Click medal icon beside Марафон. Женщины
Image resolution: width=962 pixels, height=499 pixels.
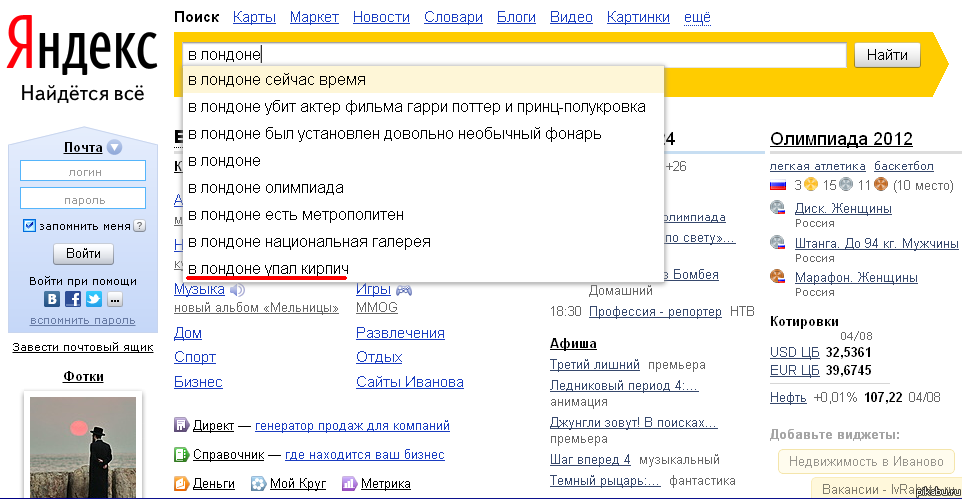[x=777, y=276]
